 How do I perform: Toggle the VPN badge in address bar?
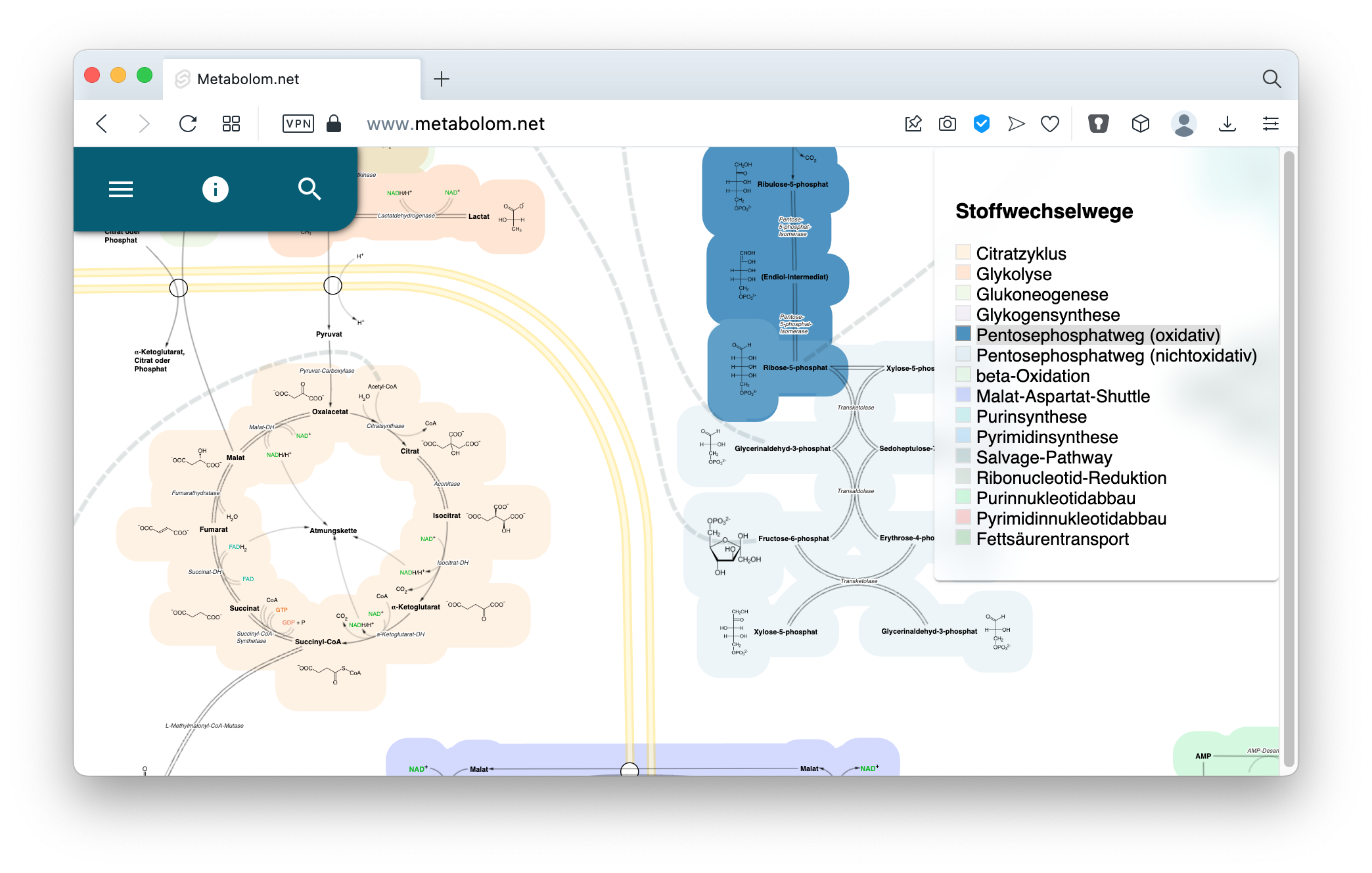pyautogui.click(x=298, y=124)
